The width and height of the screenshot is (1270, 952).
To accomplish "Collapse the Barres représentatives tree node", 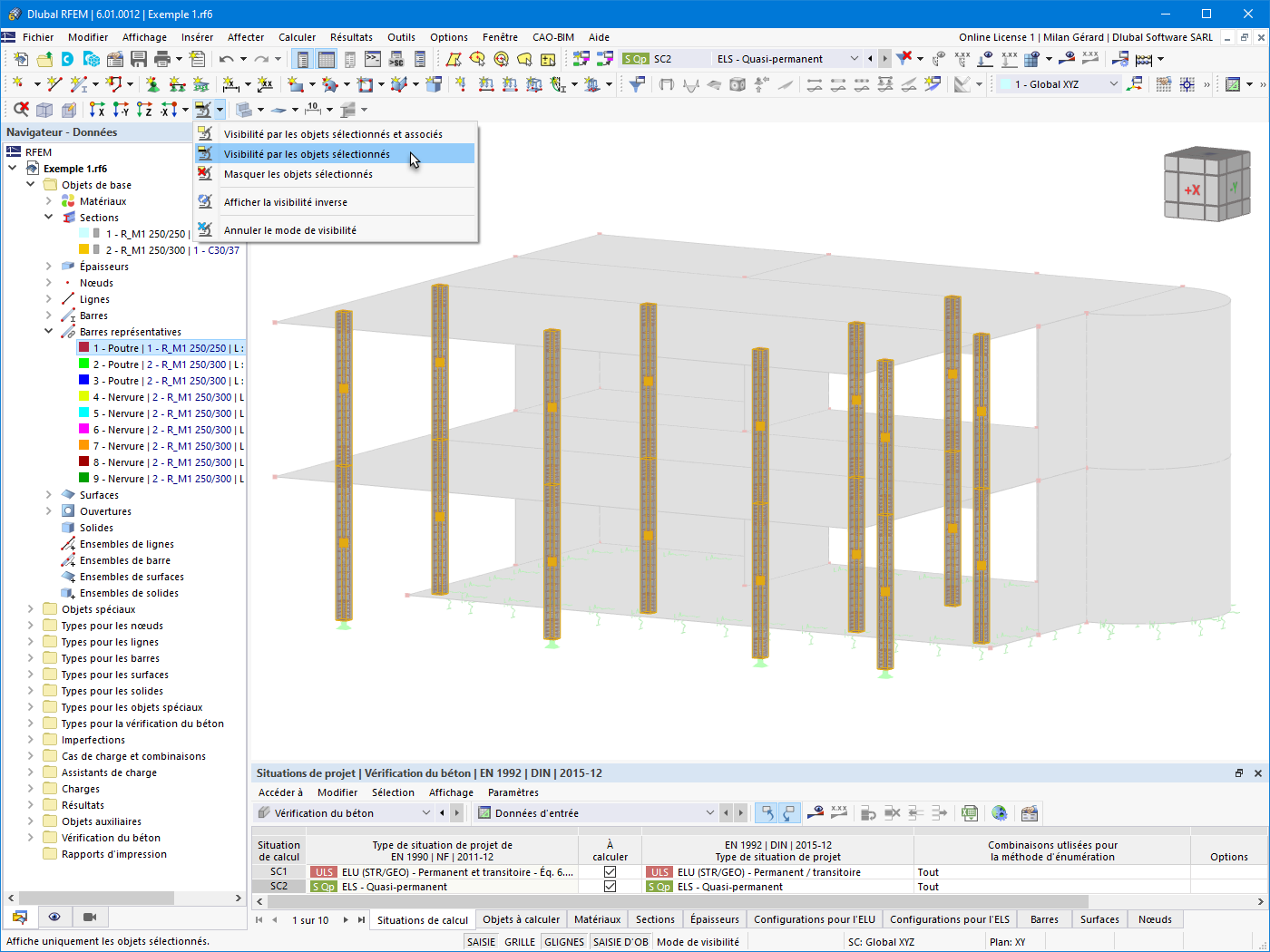I will pyautogui.click(x=49, y=332).
